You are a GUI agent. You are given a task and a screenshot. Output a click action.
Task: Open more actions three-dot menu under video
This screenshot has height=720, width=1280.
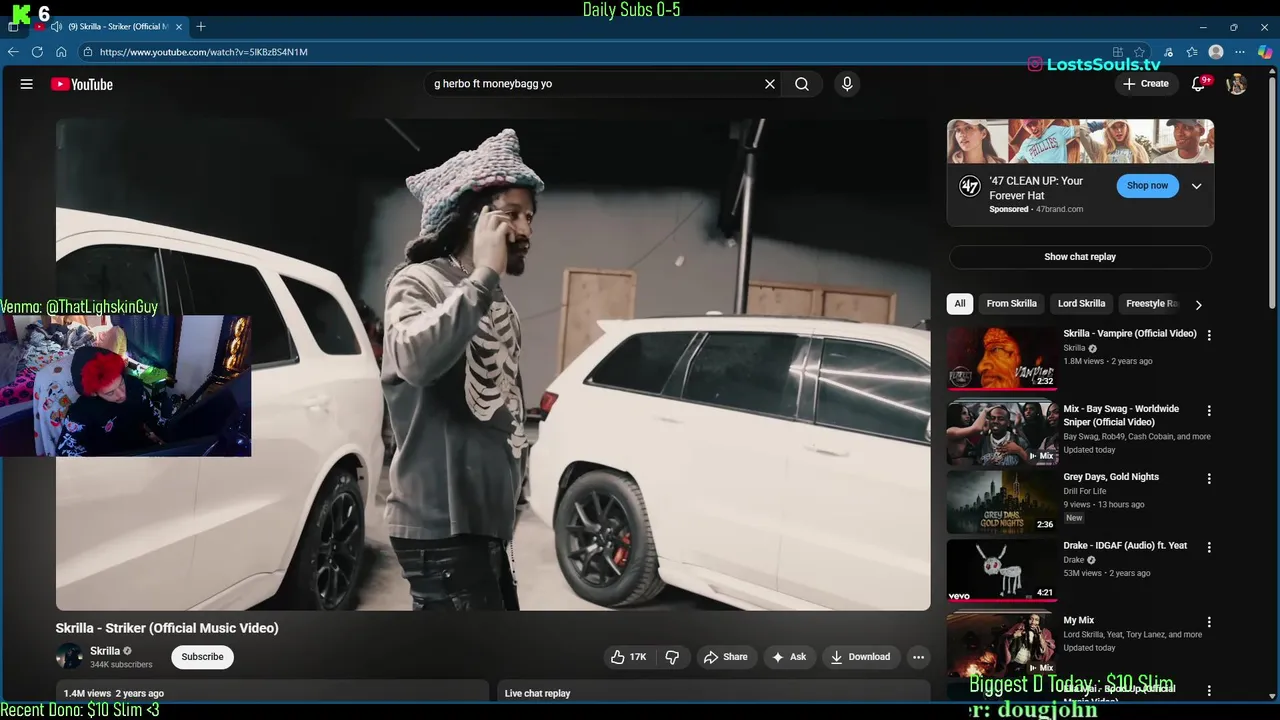tap(918, 657)
